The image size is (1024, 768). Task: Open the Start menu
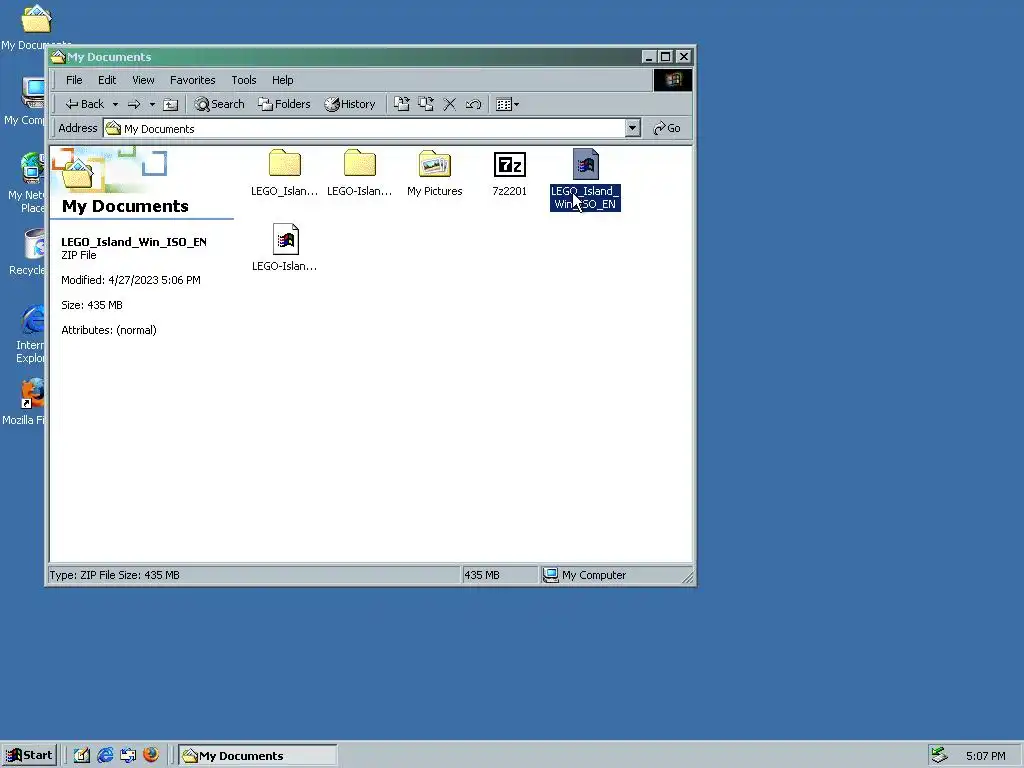click(29, 755)
